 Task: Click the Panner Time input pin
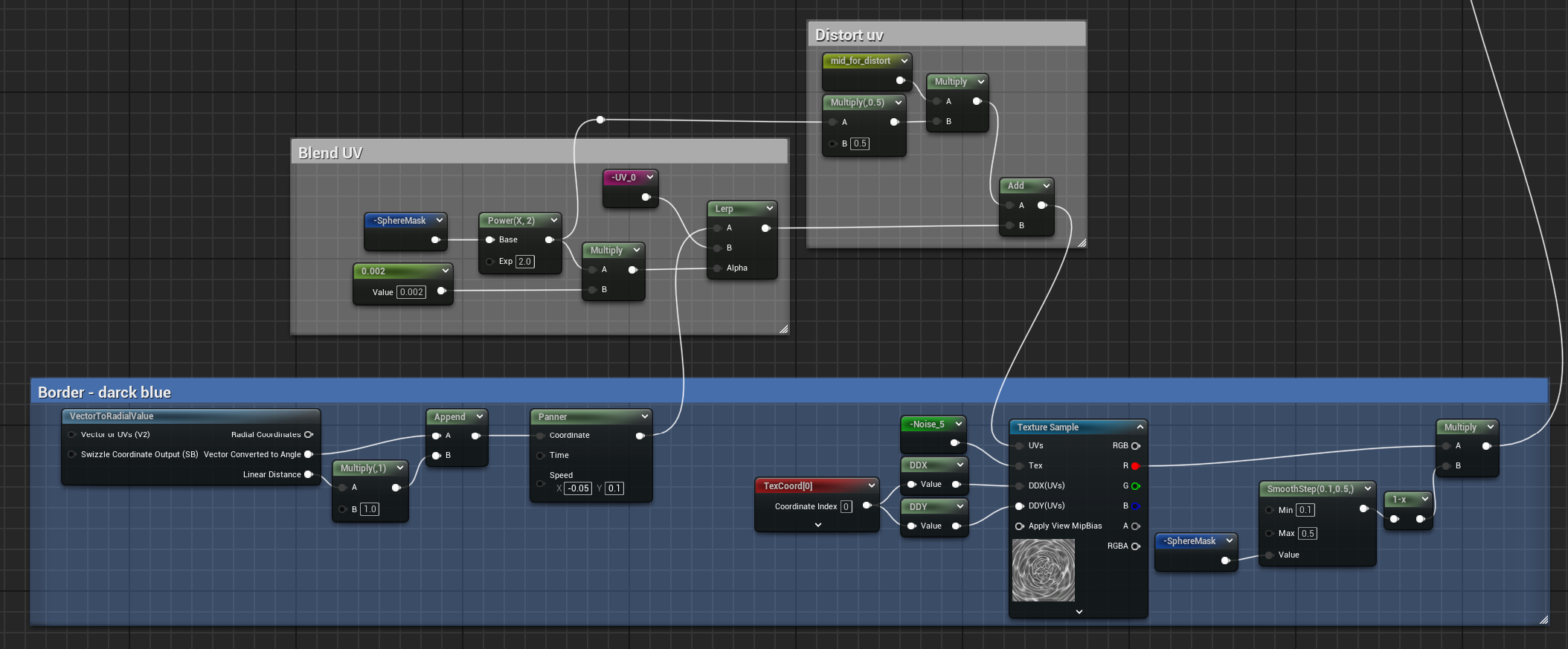point(541,456)
